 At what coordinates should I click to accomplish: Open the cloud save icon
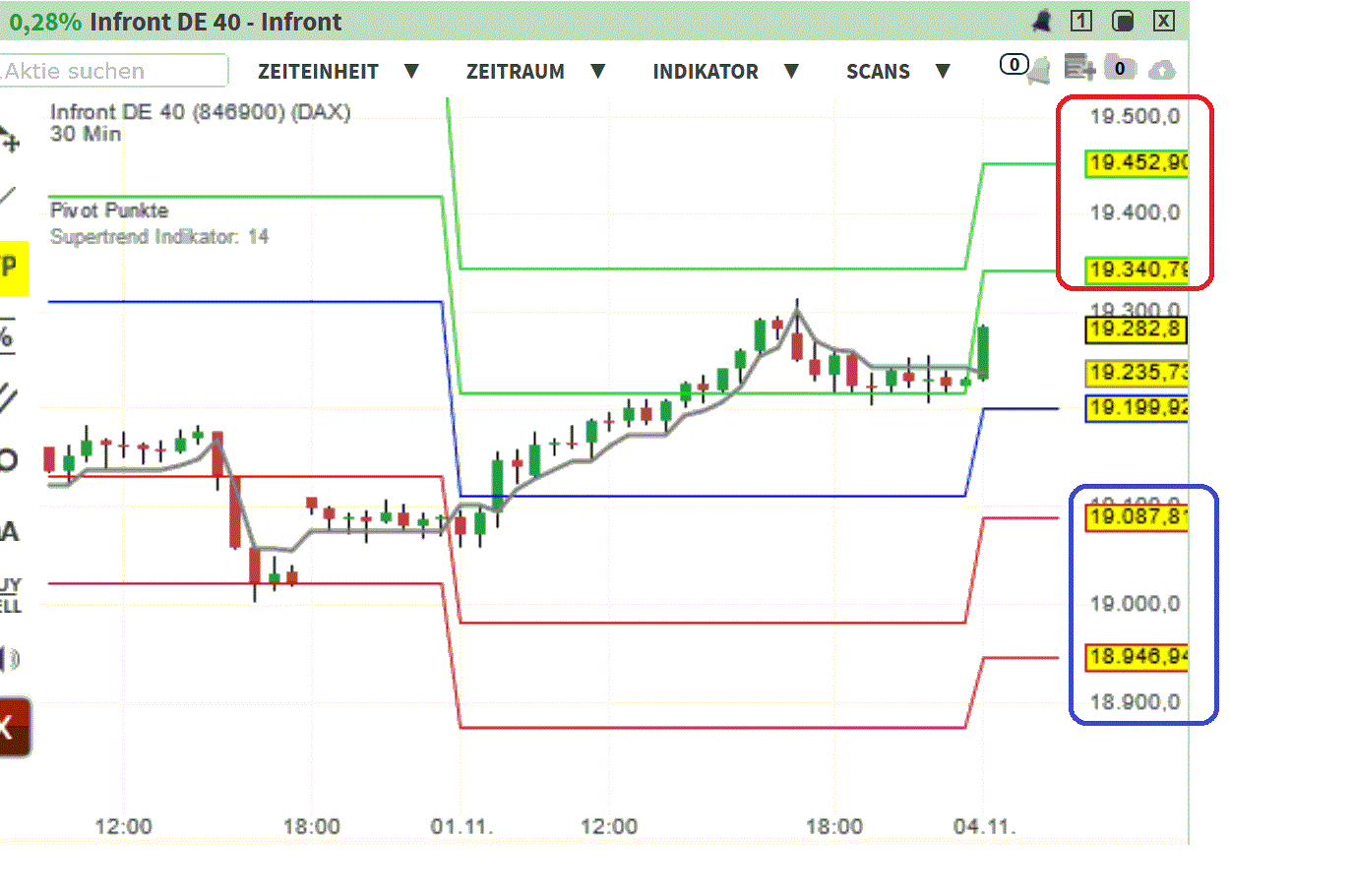point(1161,71)
